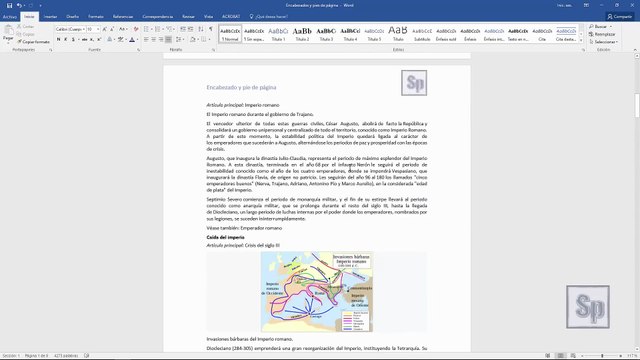Decrease font size with shrink font icon
The height and width of the screenshot is (360, 640).
(112, 29)
